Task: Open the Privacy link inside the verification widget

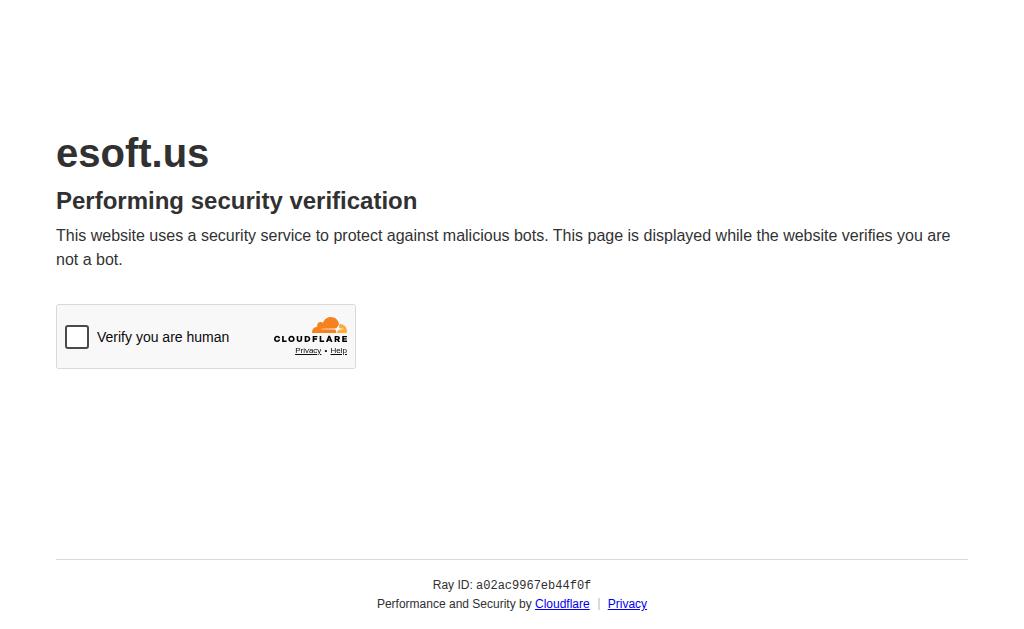Action: (x=308, y=351)
